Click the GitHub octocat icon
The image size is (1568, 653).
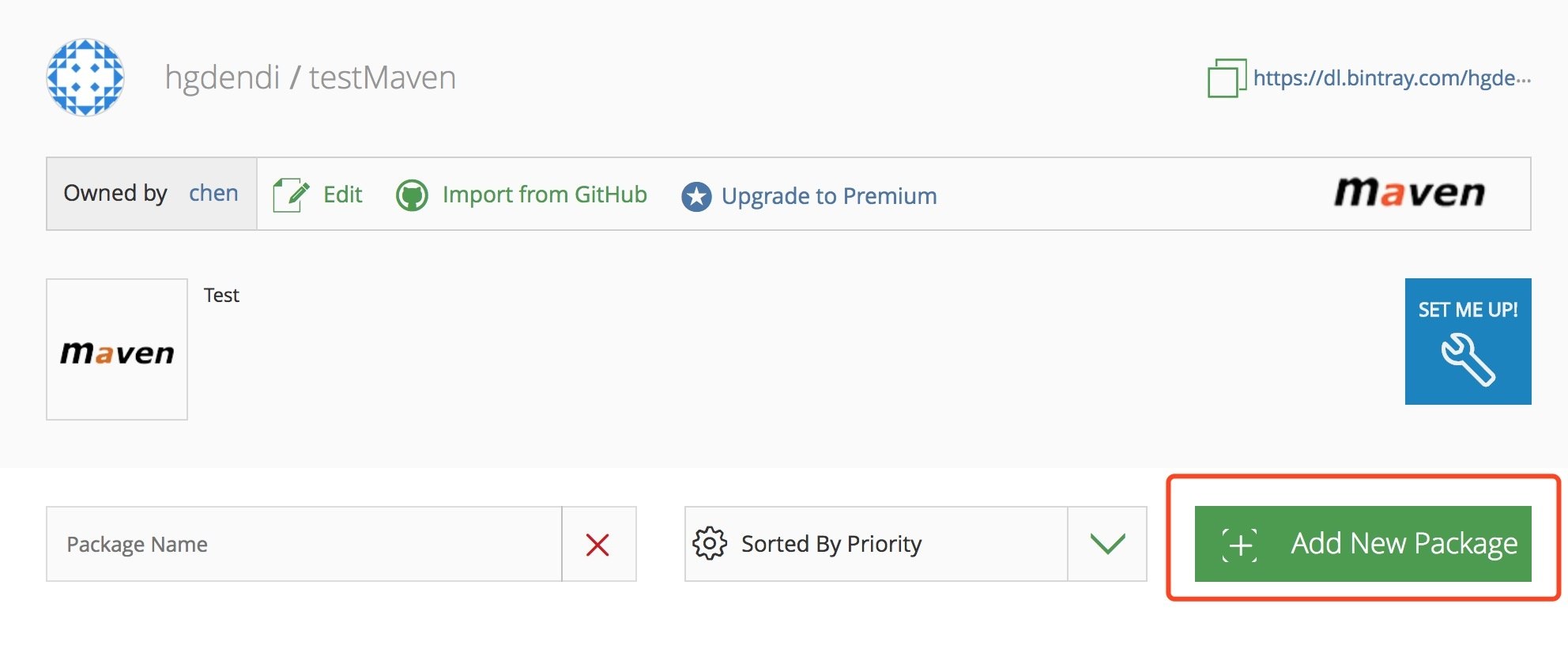point(412,195)
